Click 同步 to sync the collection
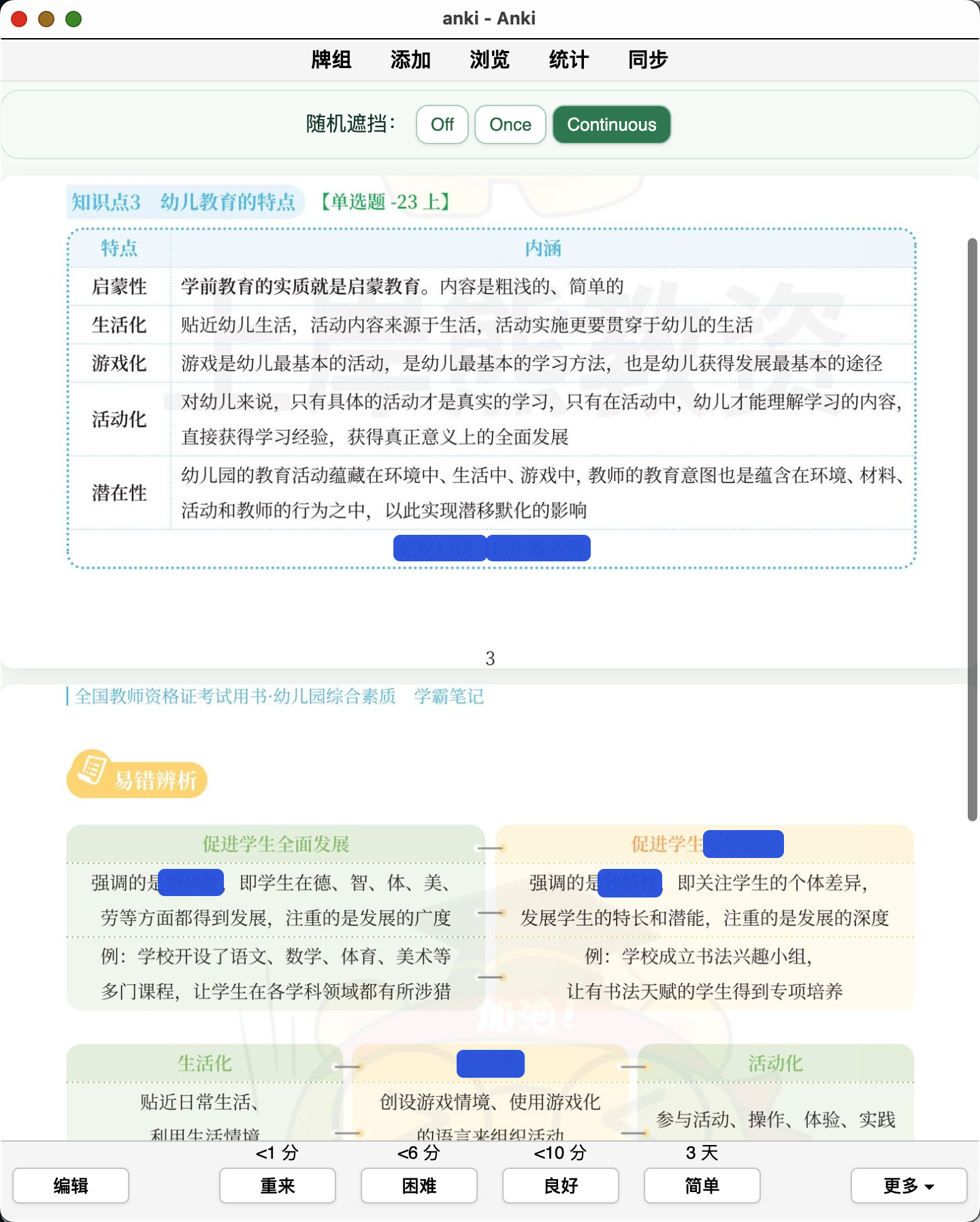 (x=647, y=60)
